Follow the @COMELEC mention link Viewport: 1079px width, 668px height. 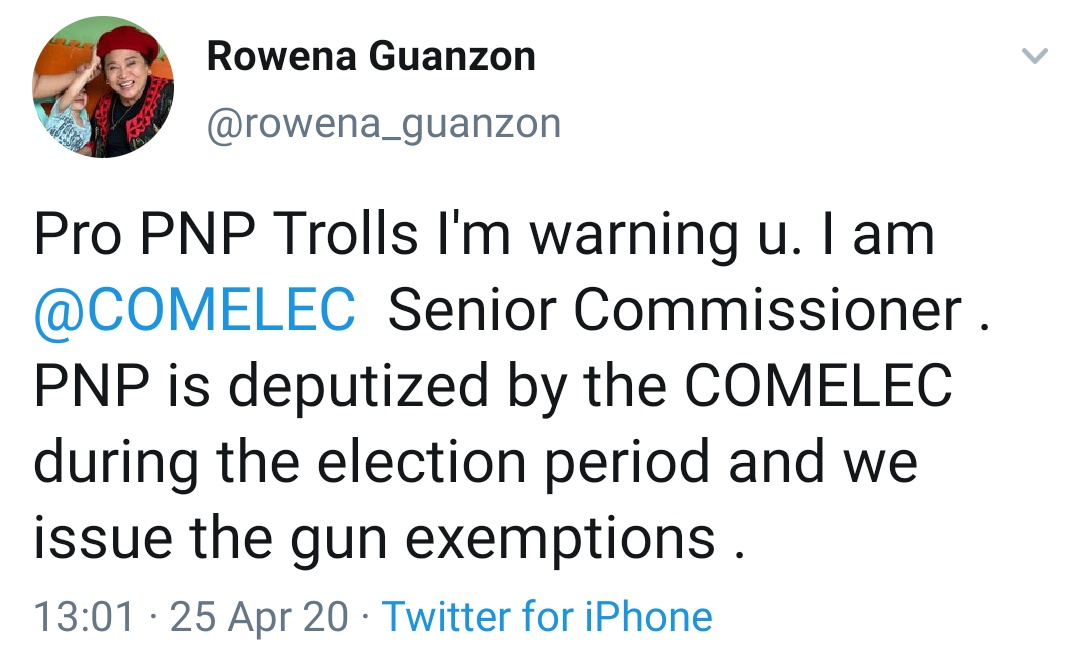(x=194, y=311)
